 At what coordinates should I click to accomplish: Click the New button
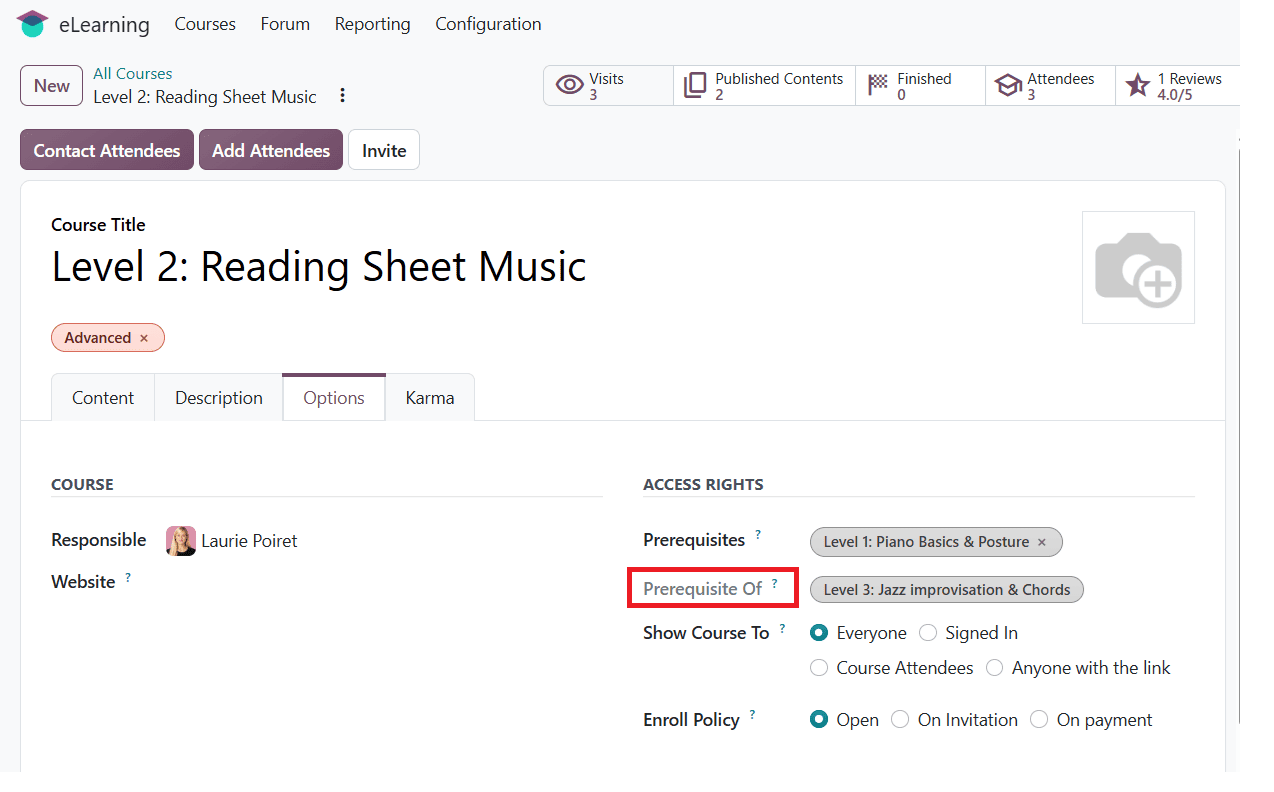coord(52,86)
